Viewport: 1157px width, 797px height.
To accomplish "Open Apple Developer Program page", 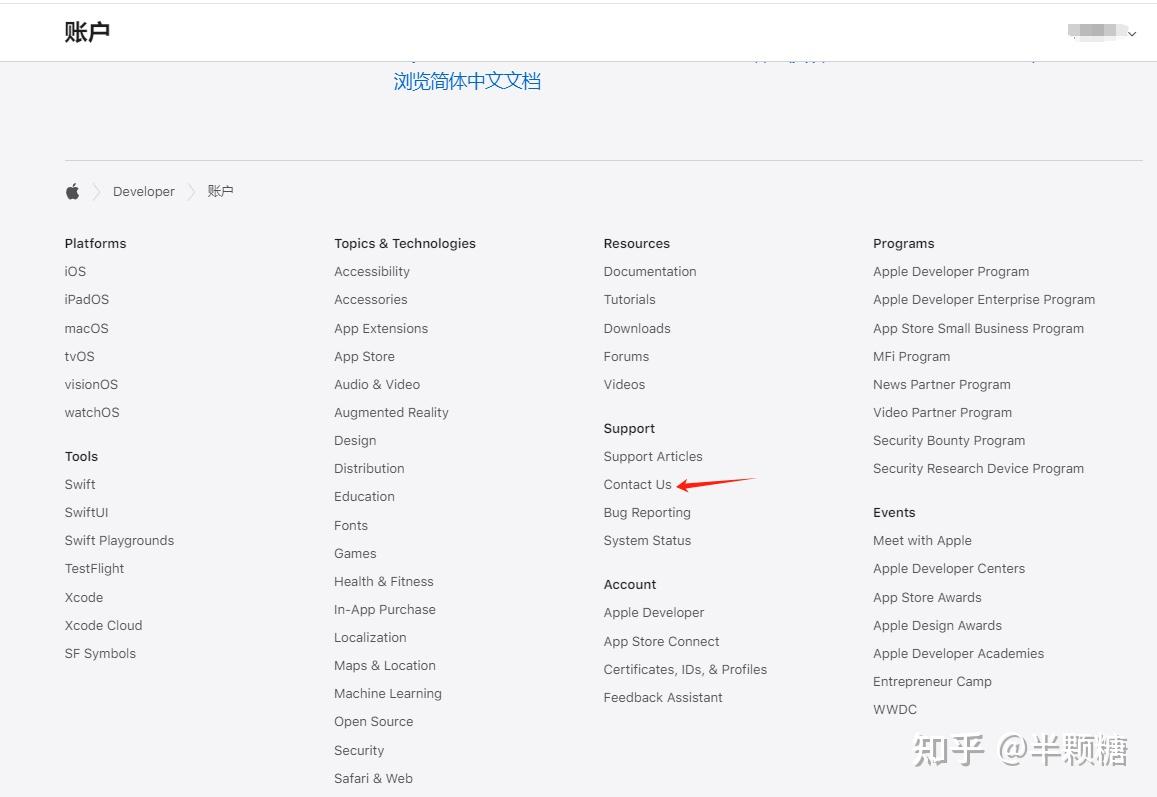I will (x=950, y=272).
